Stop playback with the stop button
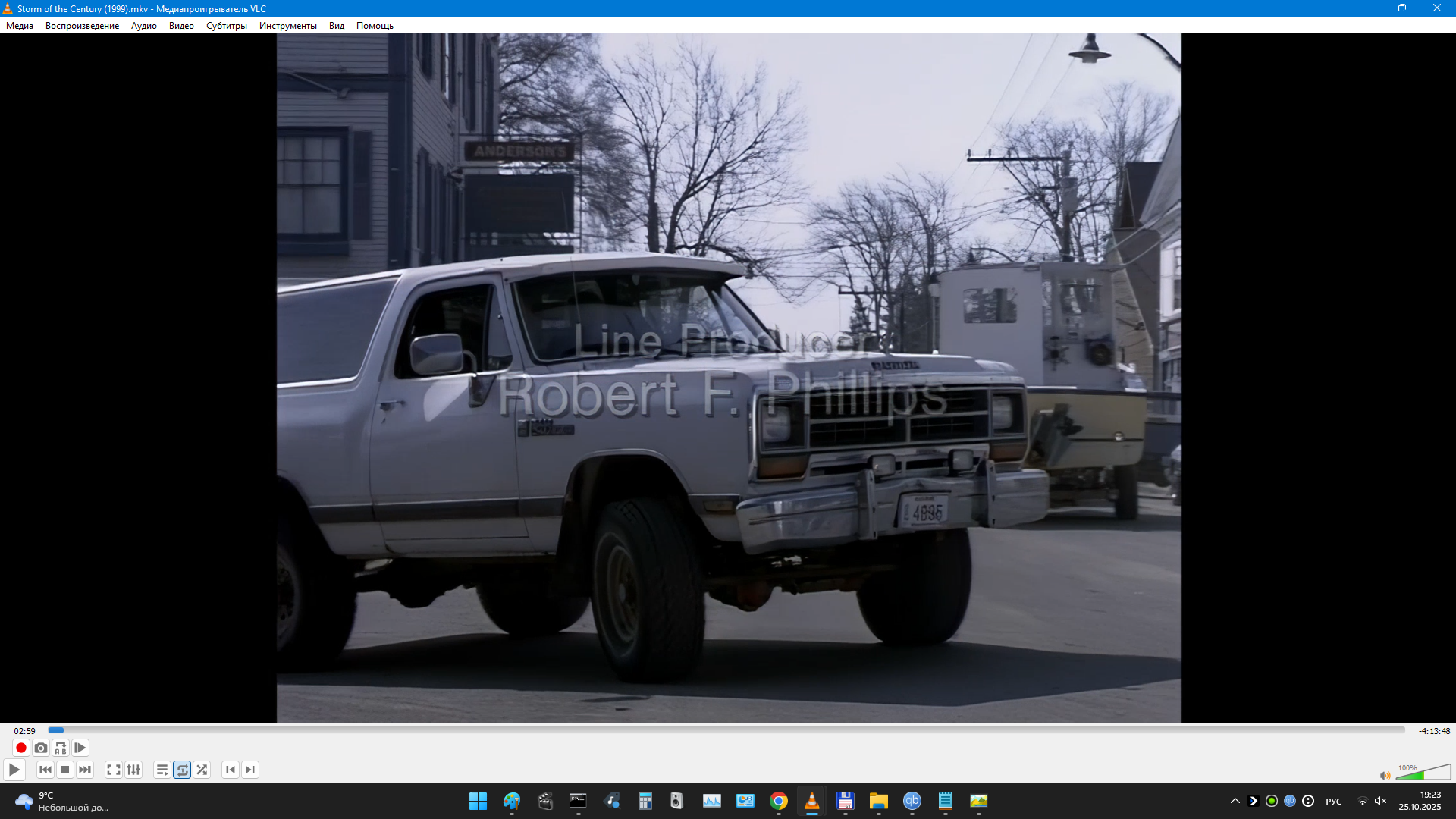 coord(65,770)
